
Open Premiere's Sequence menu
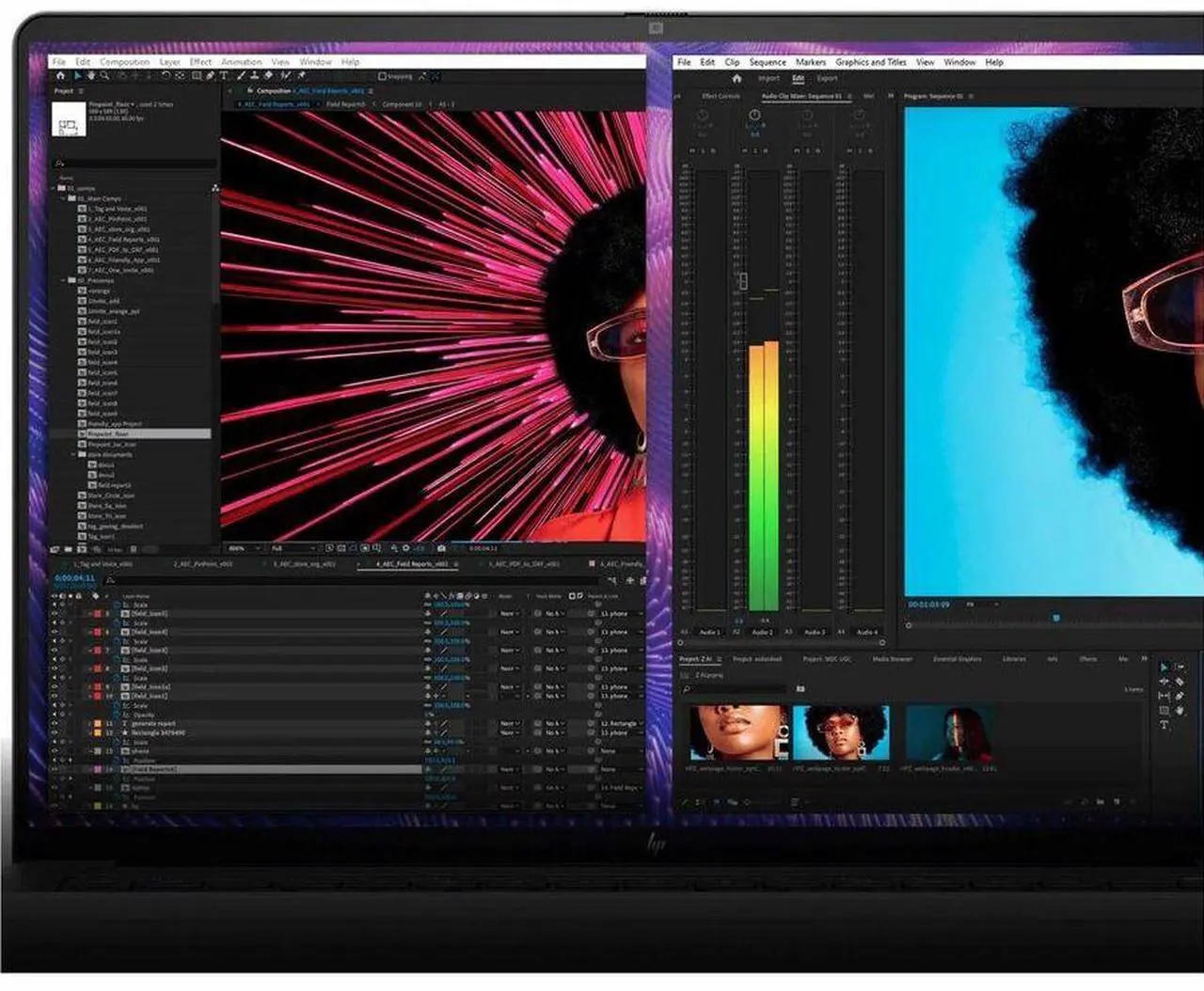coord(768,62)
